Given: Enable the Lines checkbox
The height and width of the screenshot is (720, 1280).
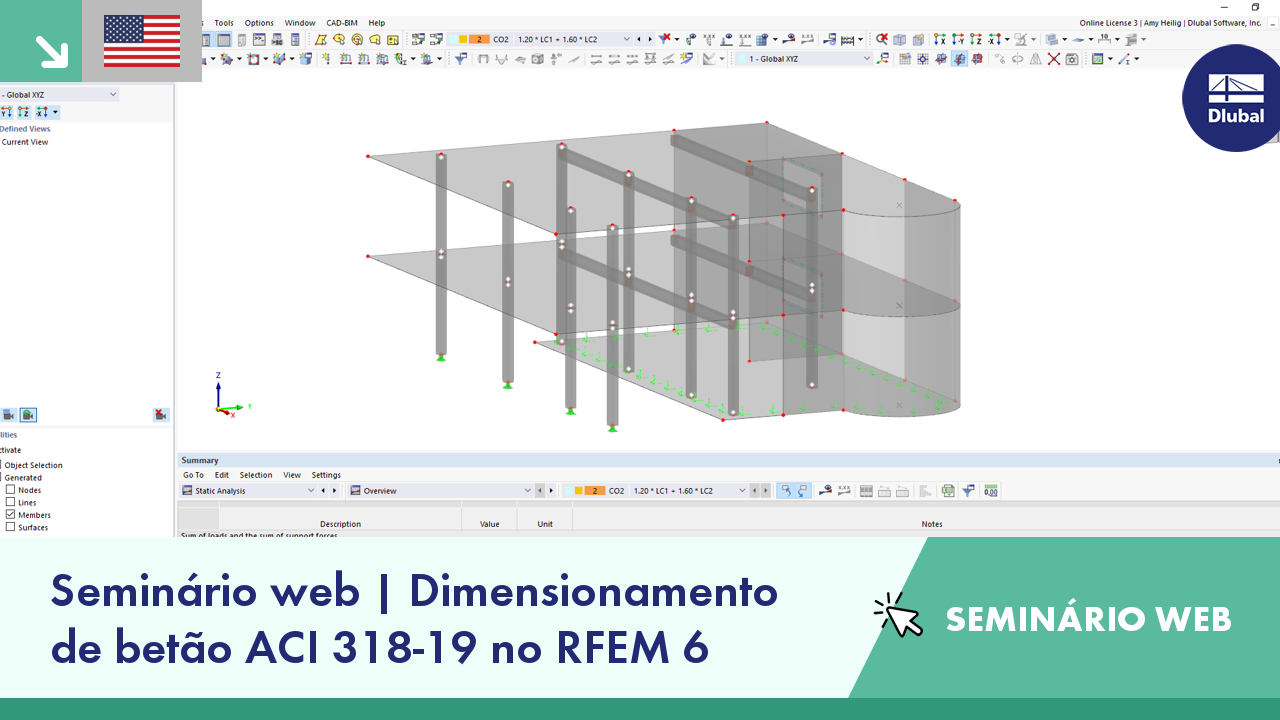Looking at the screenshot, I should click(x=11, y=502).
